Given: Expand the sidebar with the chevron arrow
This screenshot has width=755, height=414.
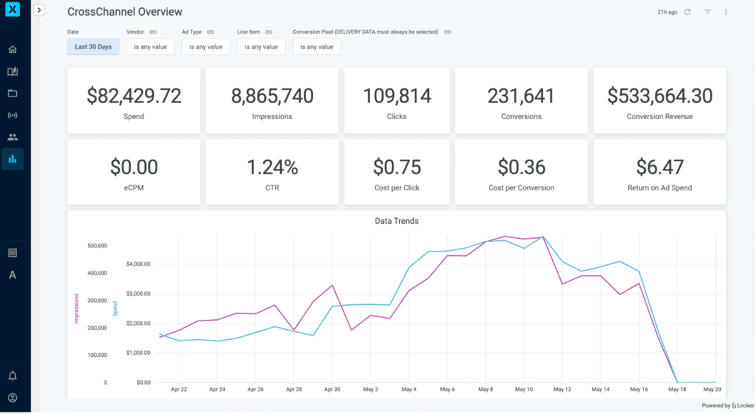Looking at the screenshot, I should pyautogui.click(x=39, y=11).
